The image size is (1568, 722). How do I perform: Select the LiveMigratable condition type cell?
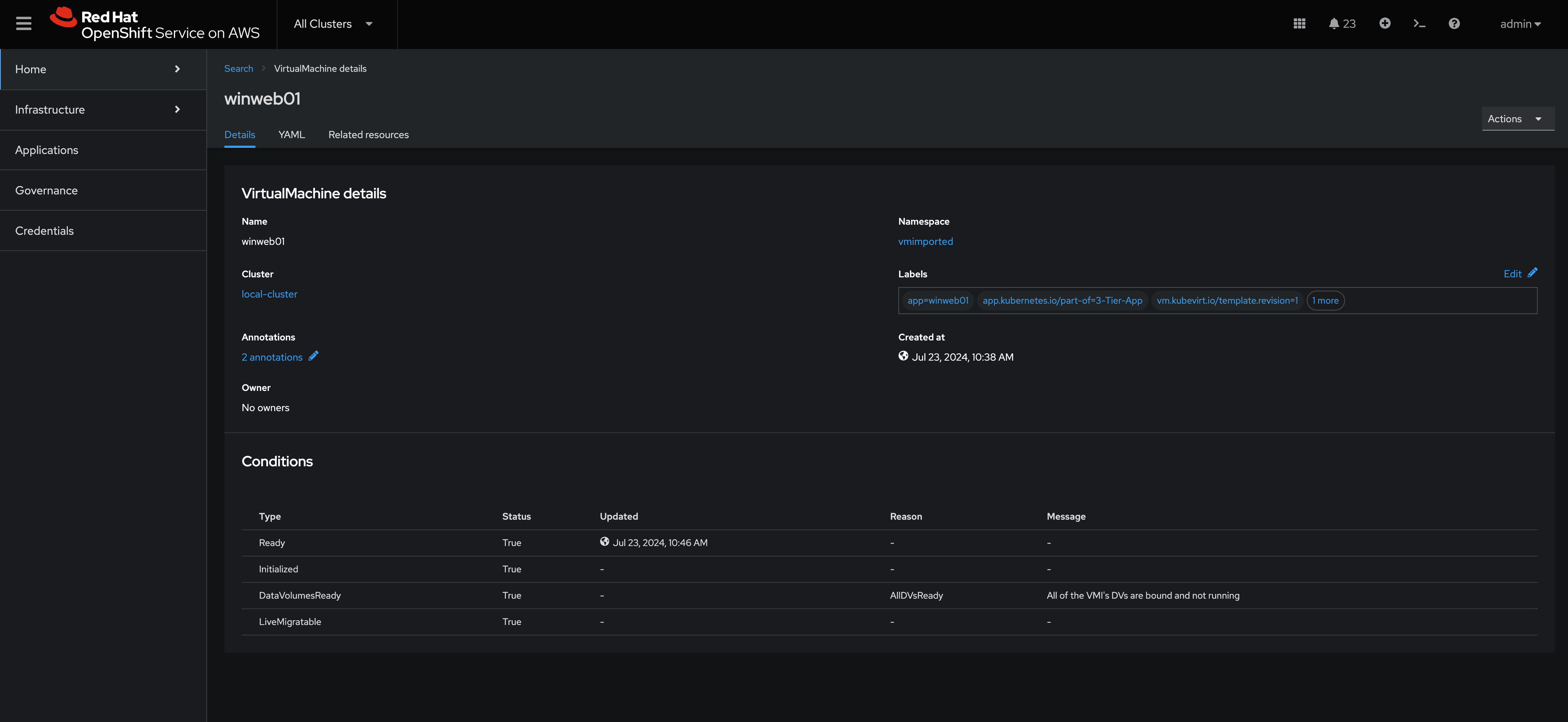tap(290, 622)
